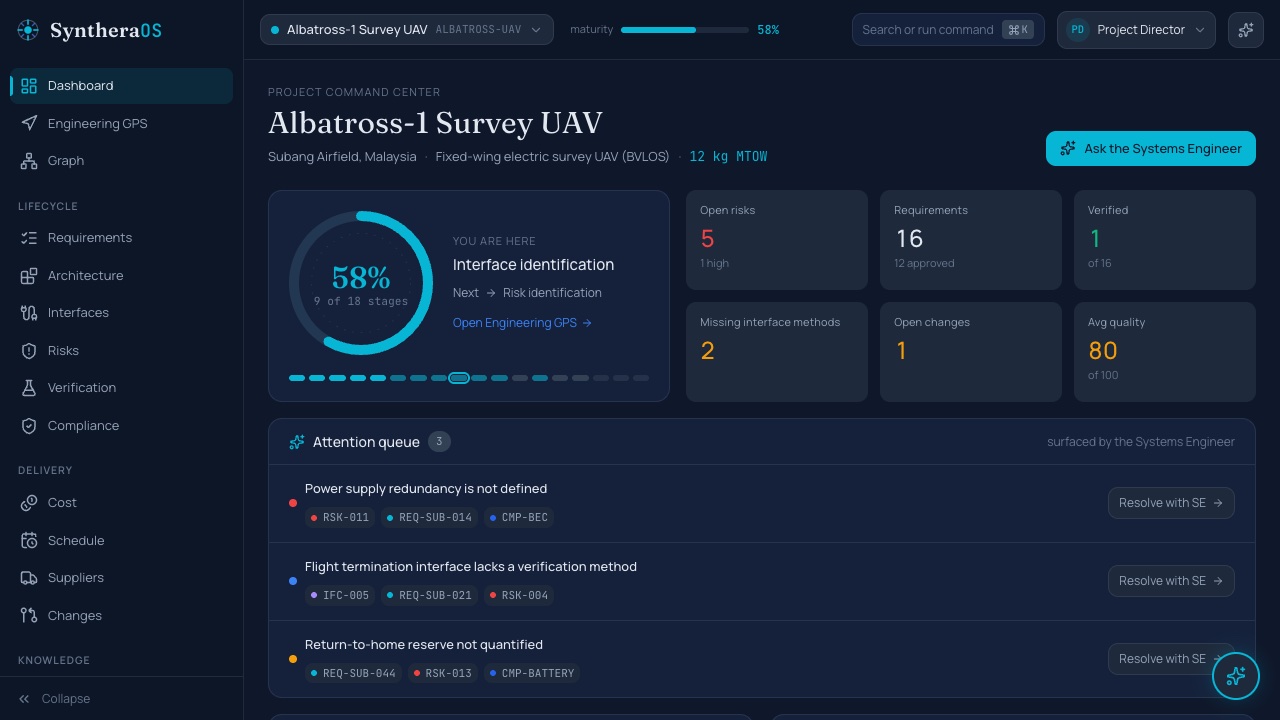
Task: Click the PD avatar badge
Action: [x=1077, y=30]
